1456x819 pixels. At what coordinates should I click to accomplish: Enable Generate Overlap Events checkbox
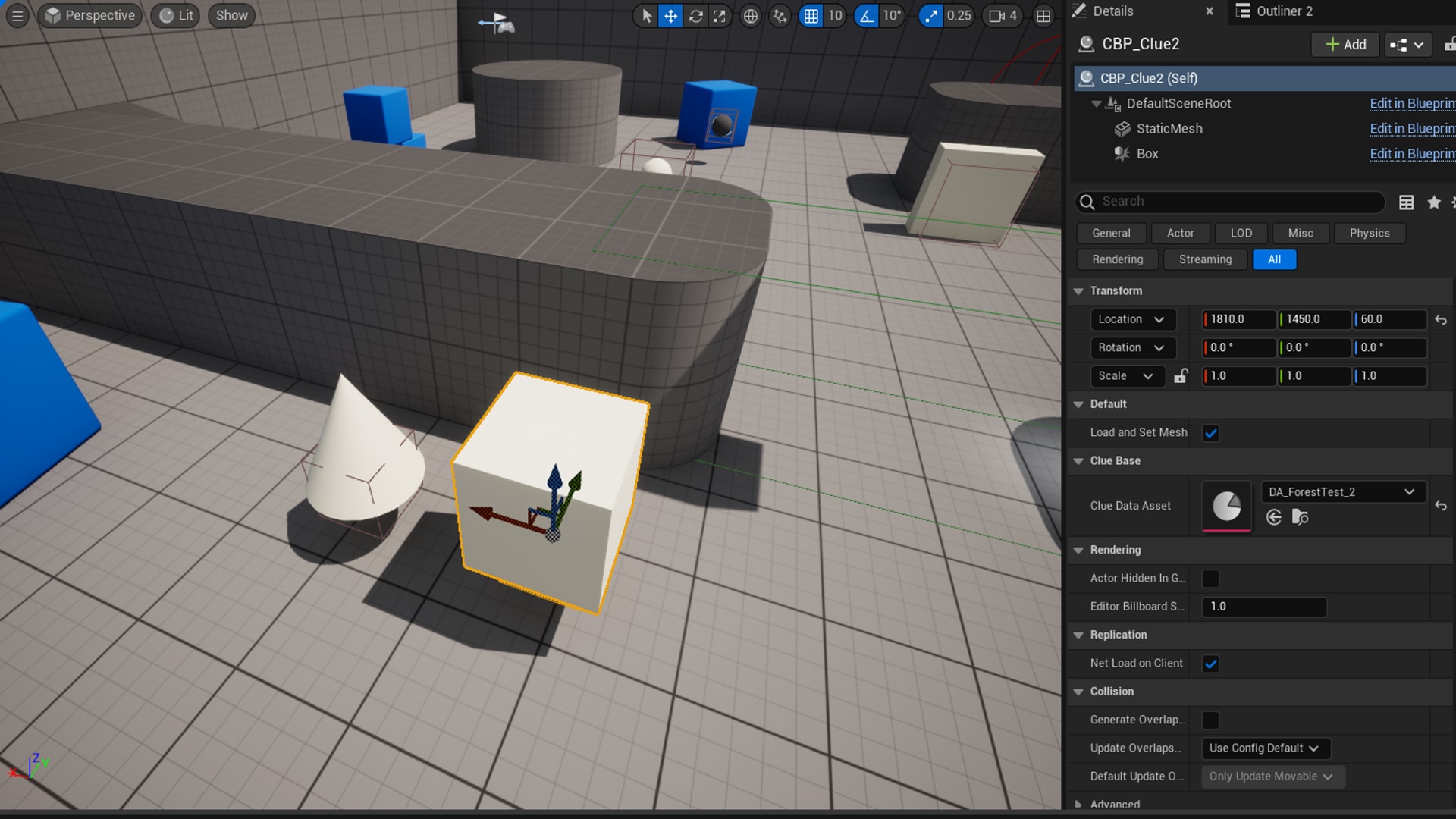pos(1211,719)
